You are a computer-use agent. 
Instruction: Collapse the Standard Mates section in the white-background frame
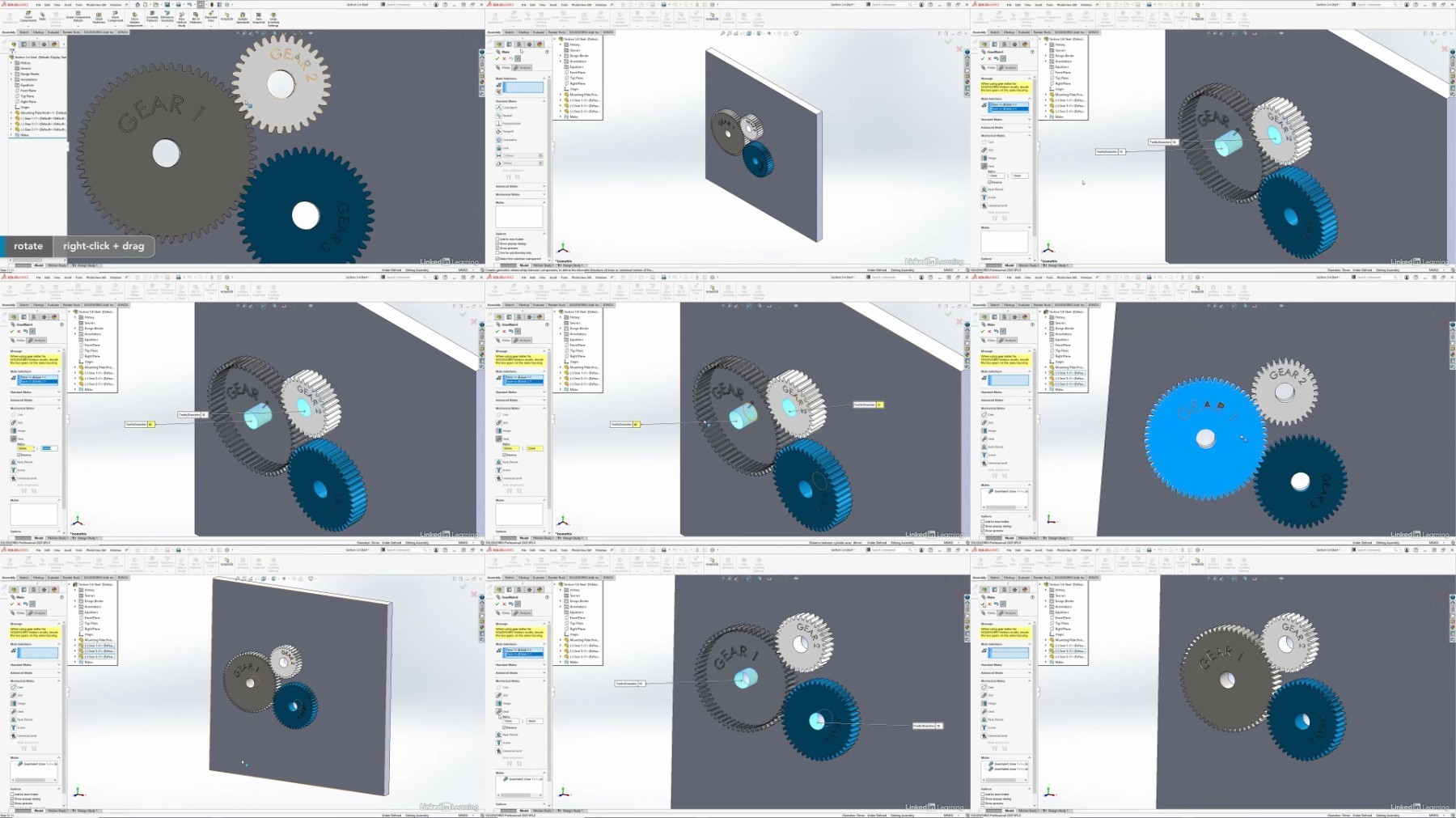(x=544, y=101)
